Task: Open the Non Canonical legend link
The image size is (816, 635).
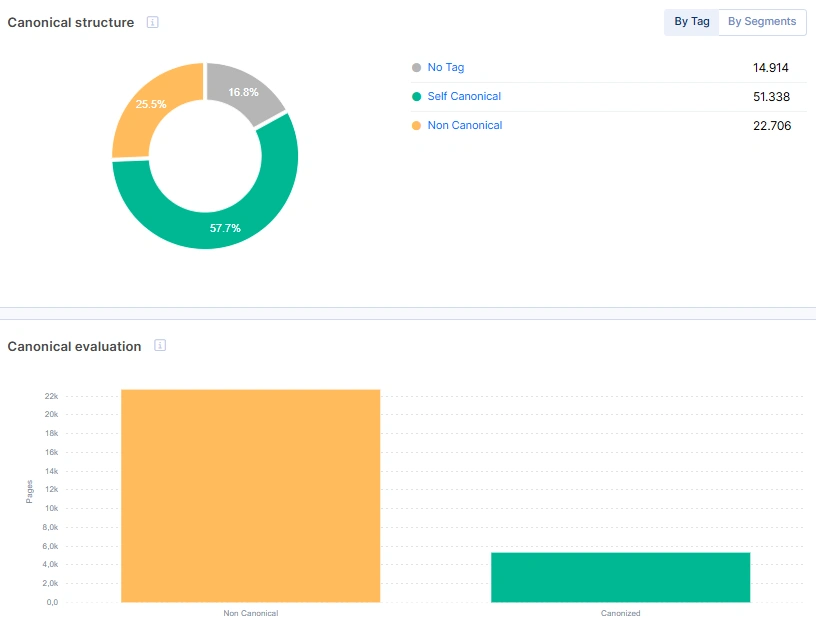Action: pyautogui.click(x=464, y=126)
